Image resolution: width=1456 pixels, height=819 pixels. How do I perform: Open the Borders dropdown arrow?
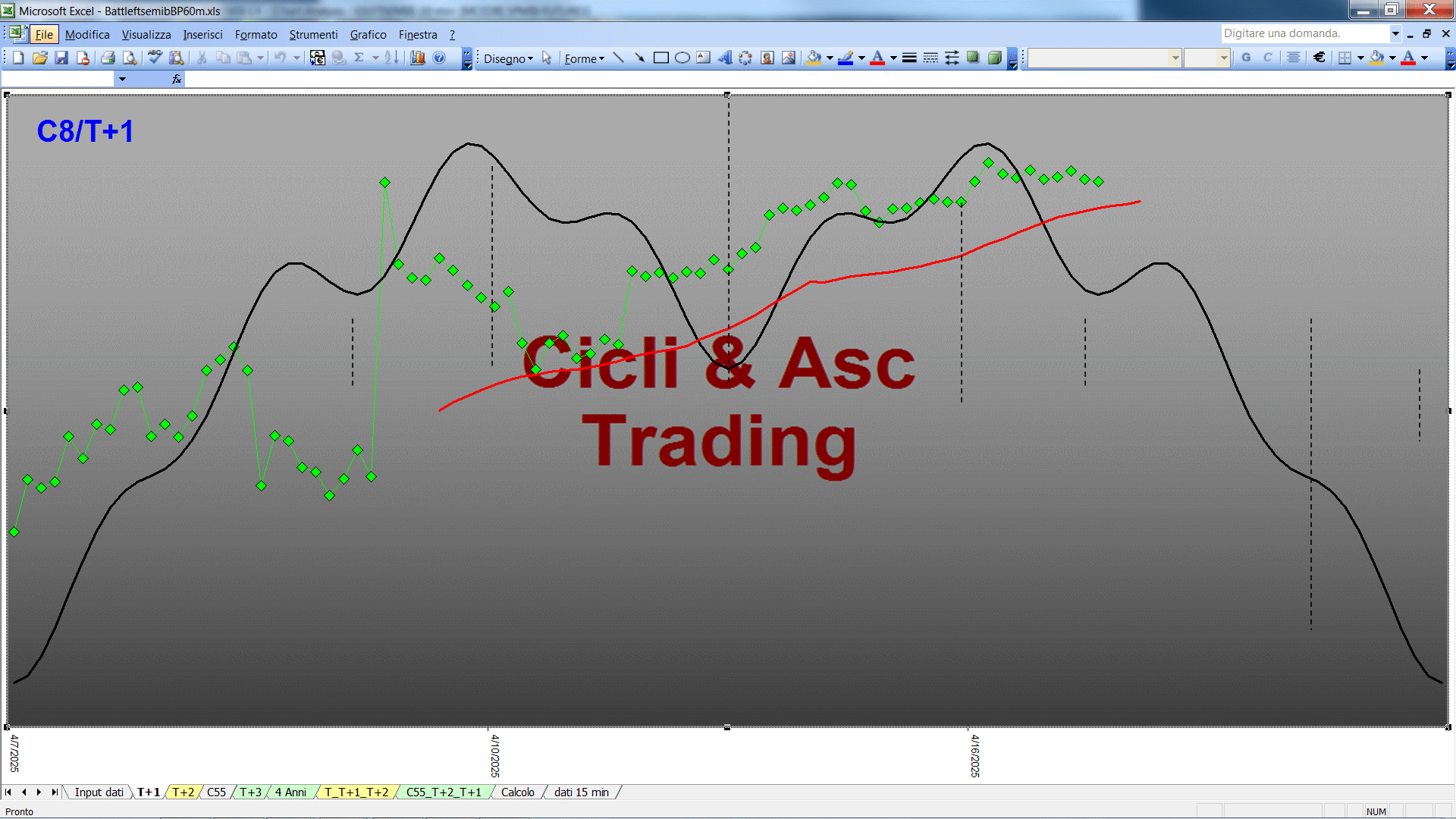pos(1360,58)
